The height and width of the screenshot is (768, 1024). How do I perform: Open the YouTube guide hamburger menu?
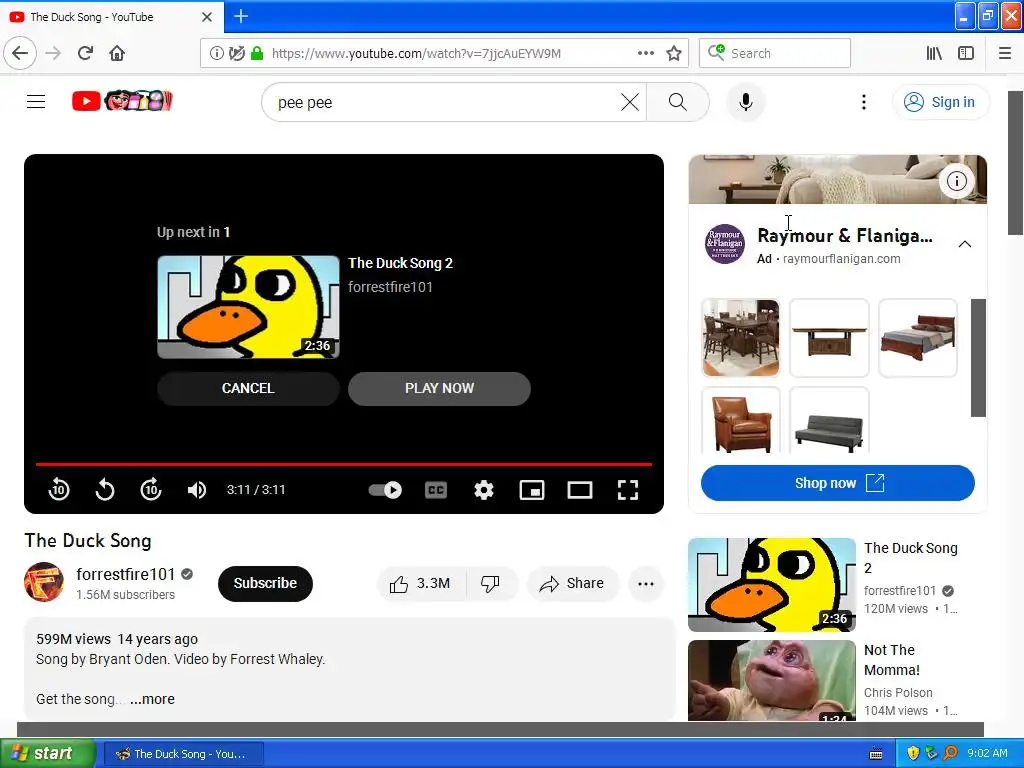36,101
